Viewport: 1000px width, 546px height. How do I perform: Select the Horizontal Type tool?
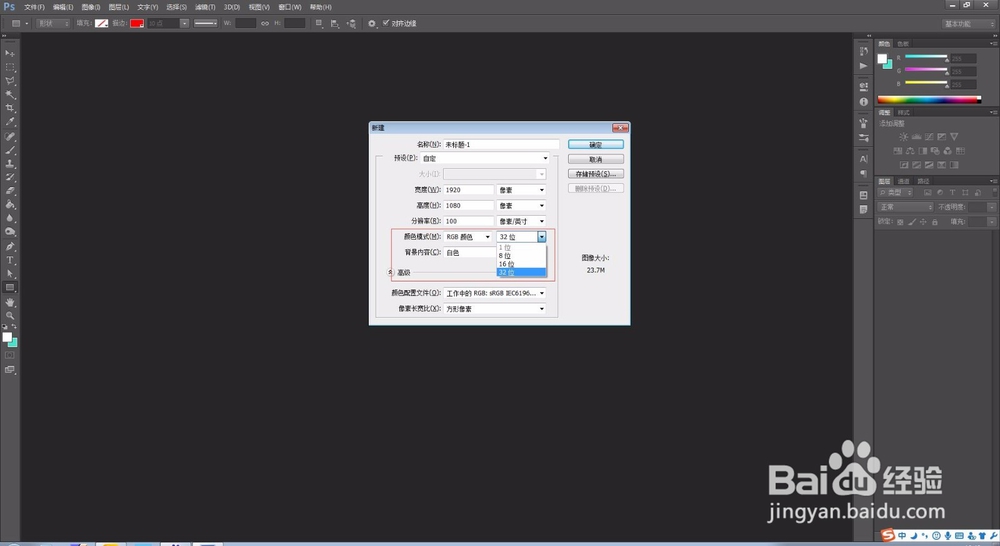(10, 260)
